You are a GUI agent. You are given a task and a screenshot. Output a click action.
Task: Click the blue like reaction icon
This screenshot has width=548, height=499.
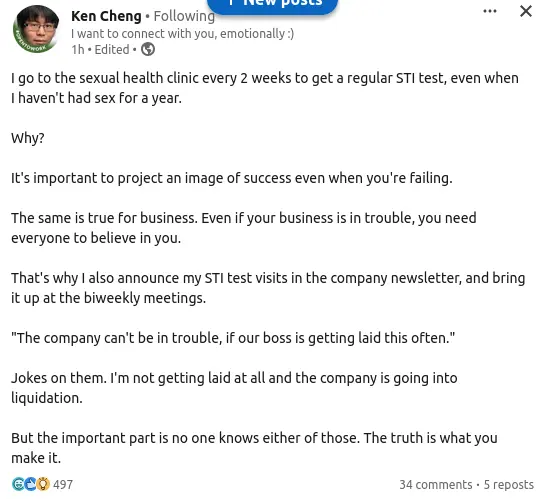coord(31,484)
